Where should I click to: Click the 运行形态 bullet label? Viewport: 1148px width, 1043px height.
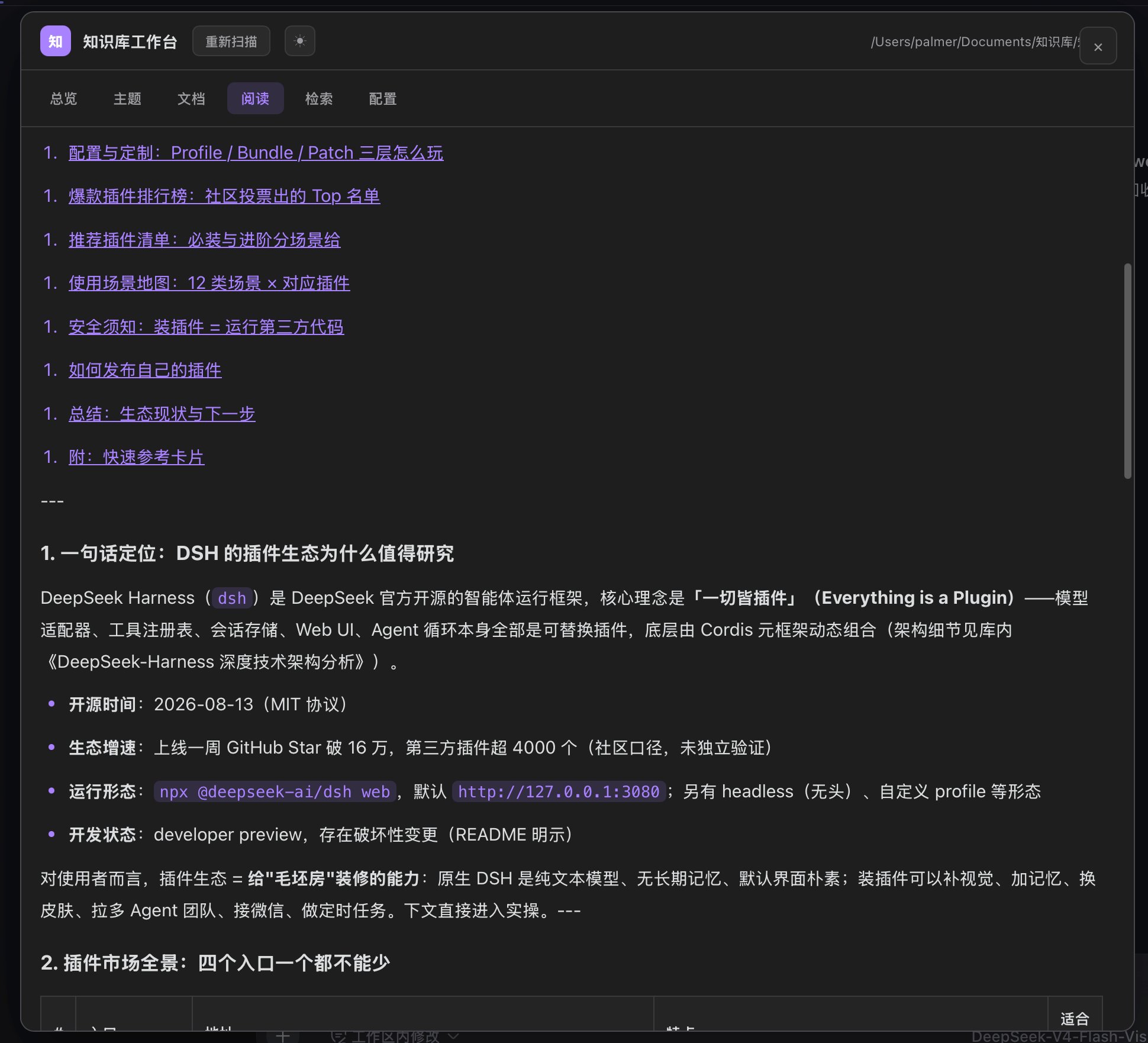coord(103,791)
